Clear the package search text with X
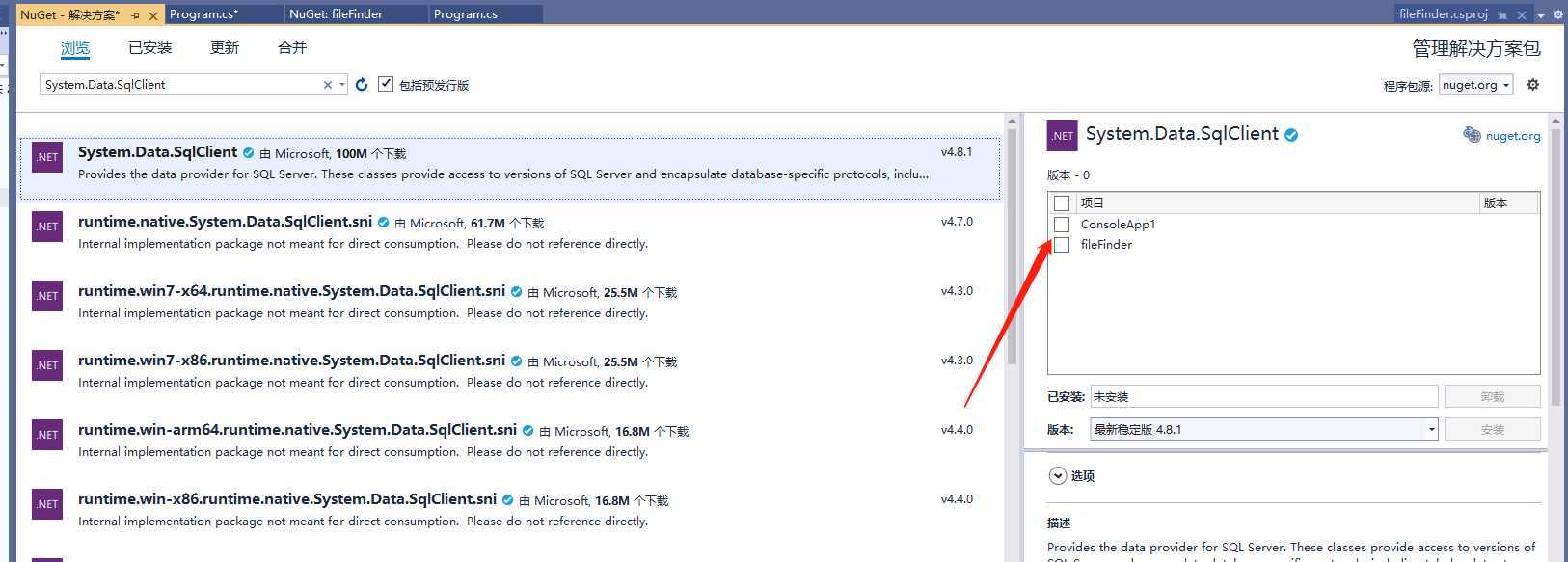1568x562 pixels. click(328, 85)
